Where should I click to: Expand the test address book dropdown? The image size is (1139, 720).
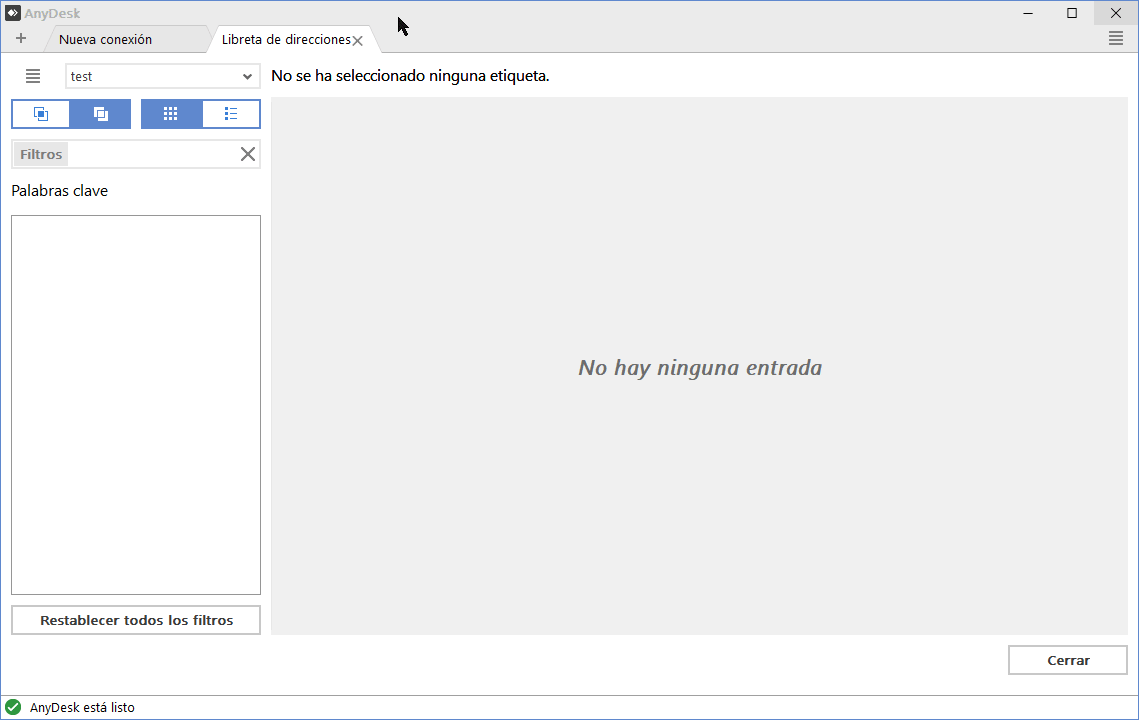tap(163, 76)
